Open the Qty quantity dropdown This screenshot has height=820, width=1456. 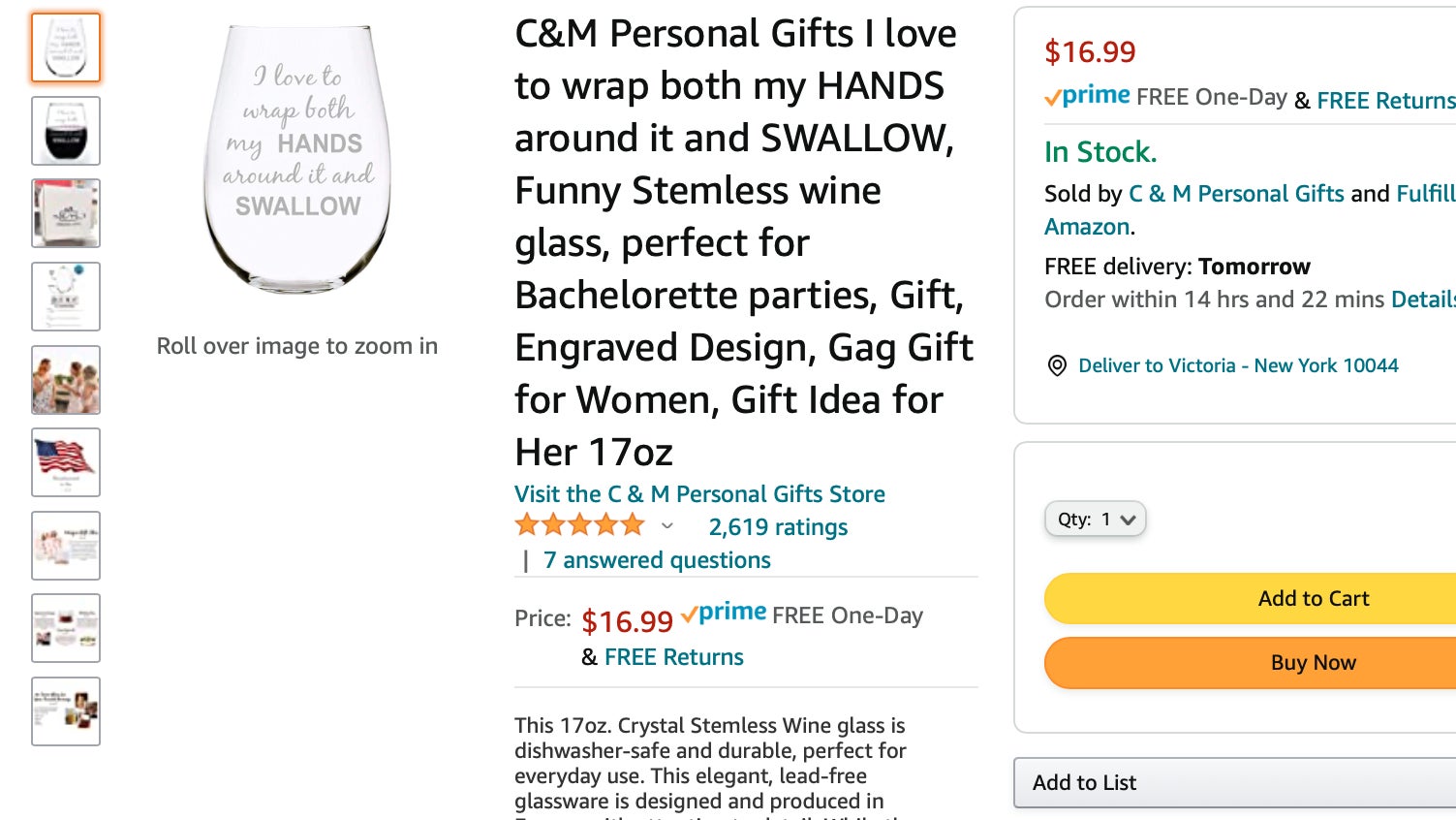click(1095, 519)
